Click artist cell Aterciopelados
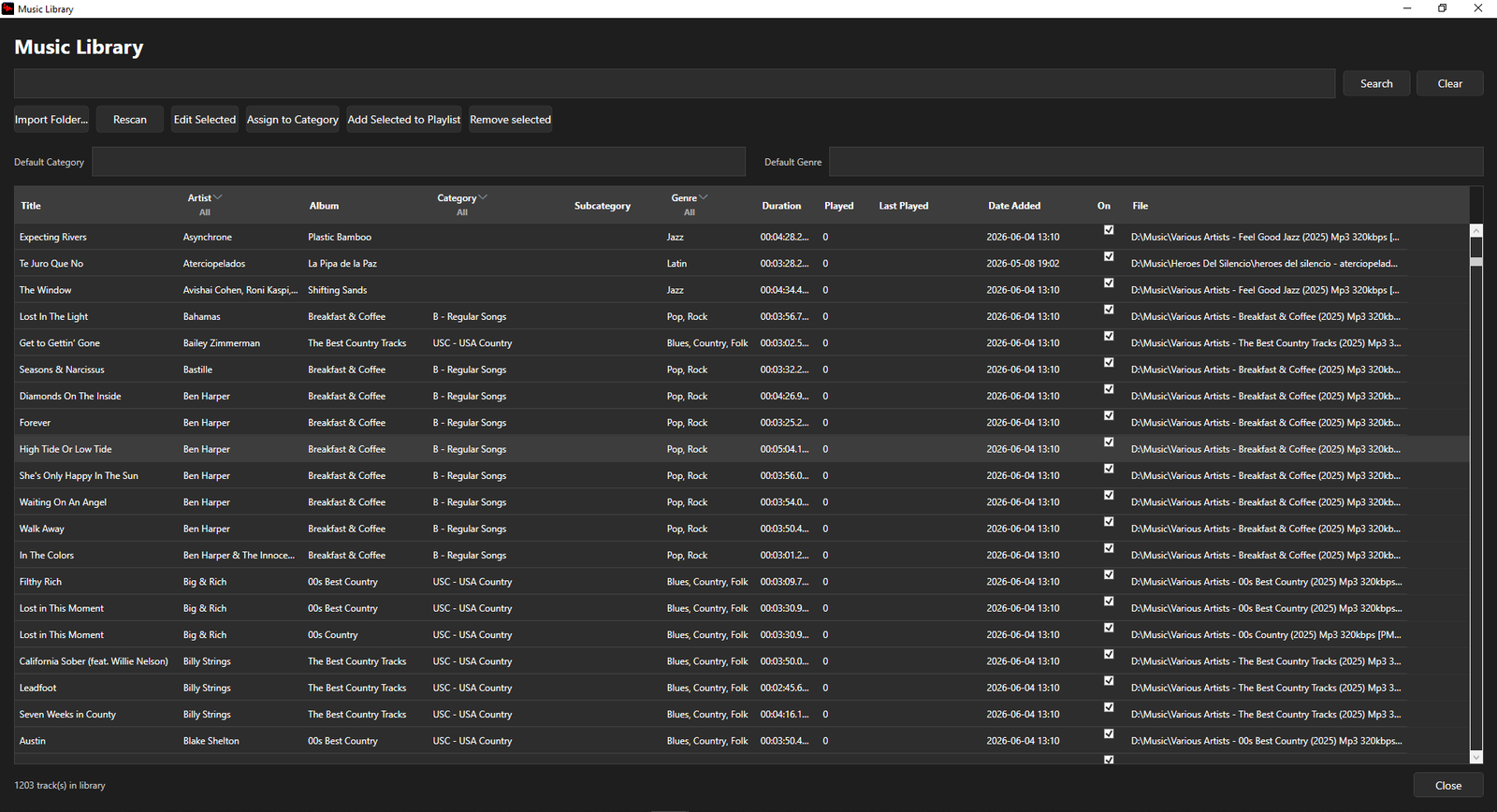Image resolution: width=1497 pixels, height=812 pixels. pos(214,264)
